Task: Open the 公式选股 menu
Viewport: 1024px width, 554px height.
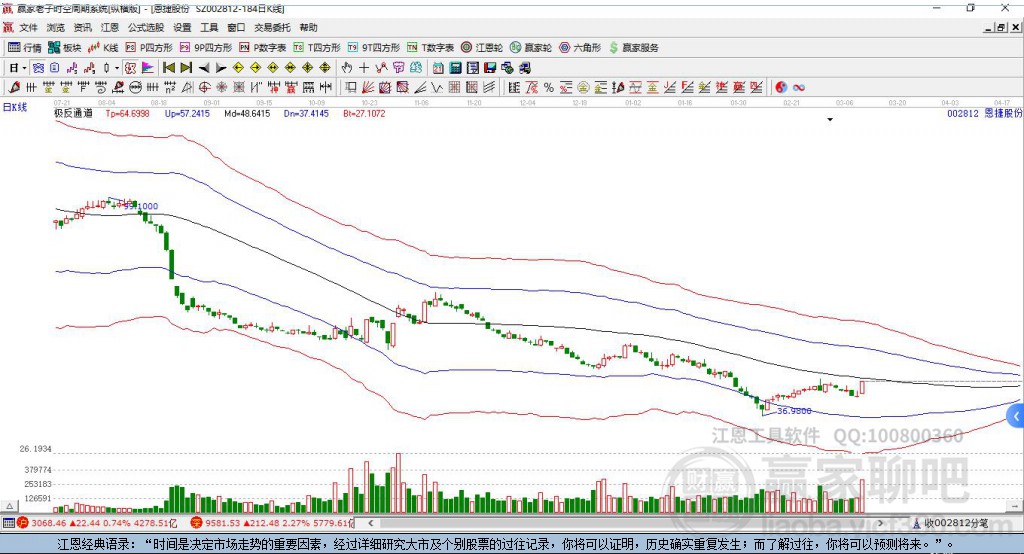Action: pos(146,27)
